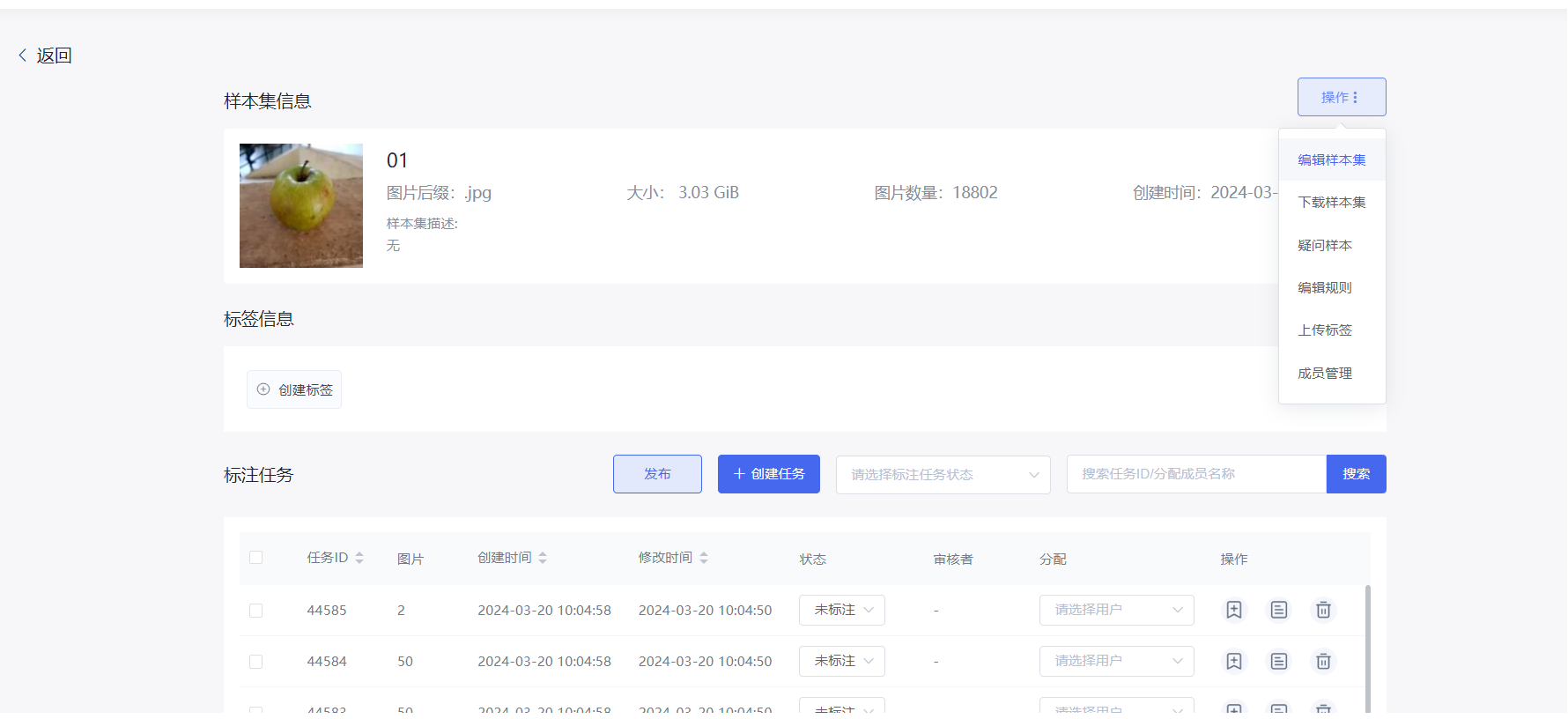Open the apple sample set thumbnail
The width and height of the screenshot is (1568, 719).
301,205
